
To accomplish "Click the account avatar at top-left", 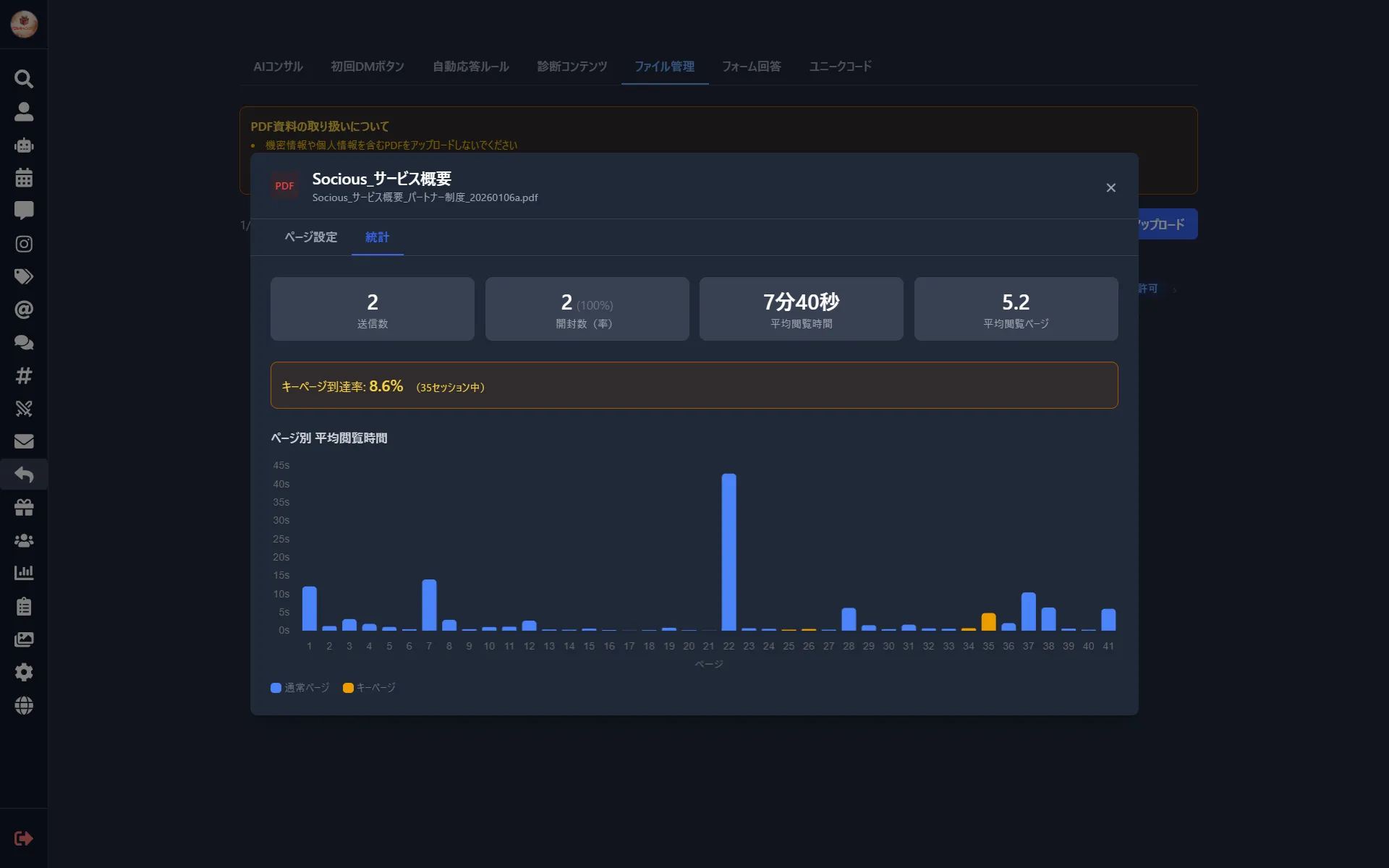I will [24, 24].
